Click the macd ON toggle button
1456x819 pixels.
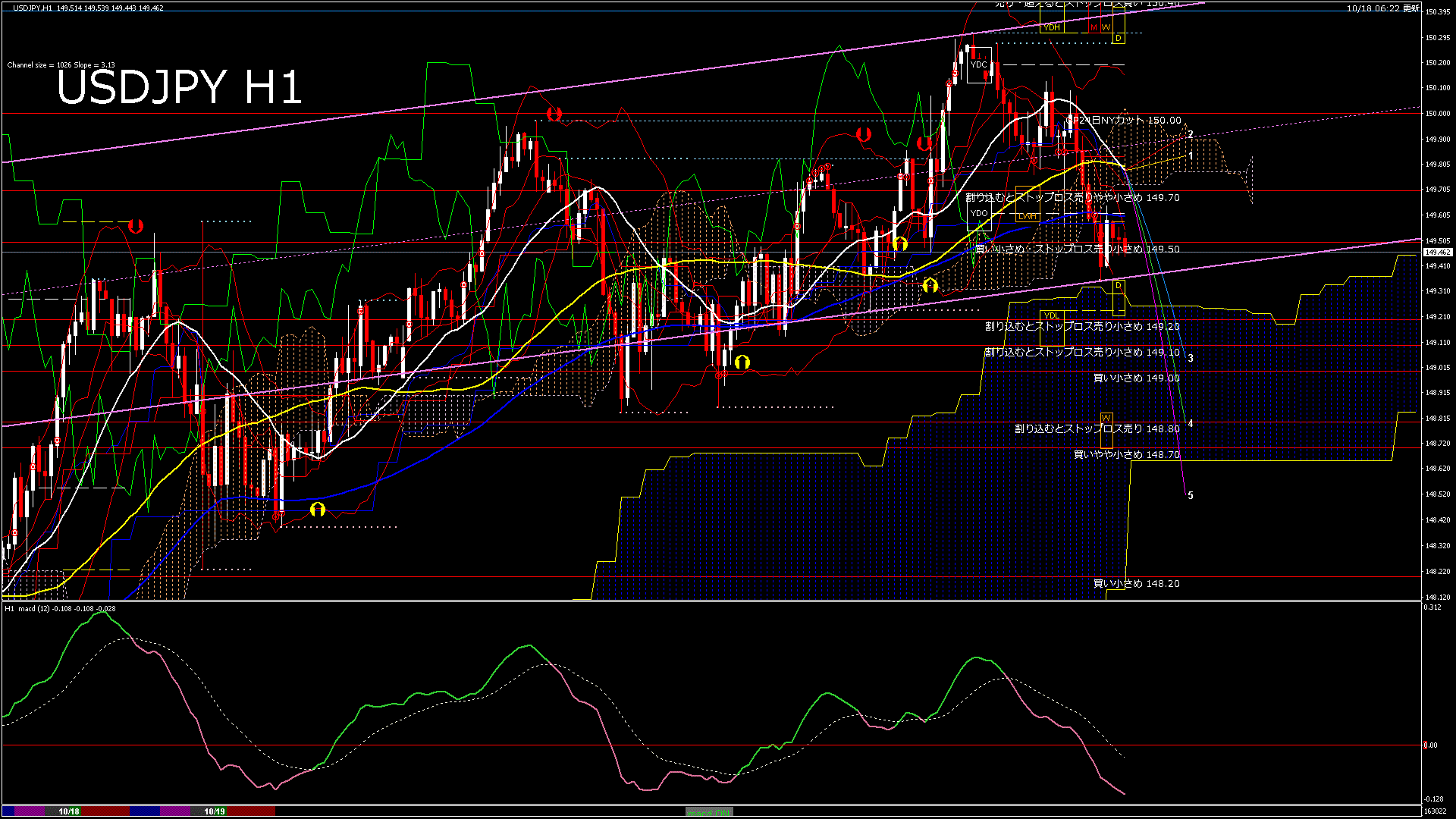click(709, 812)
